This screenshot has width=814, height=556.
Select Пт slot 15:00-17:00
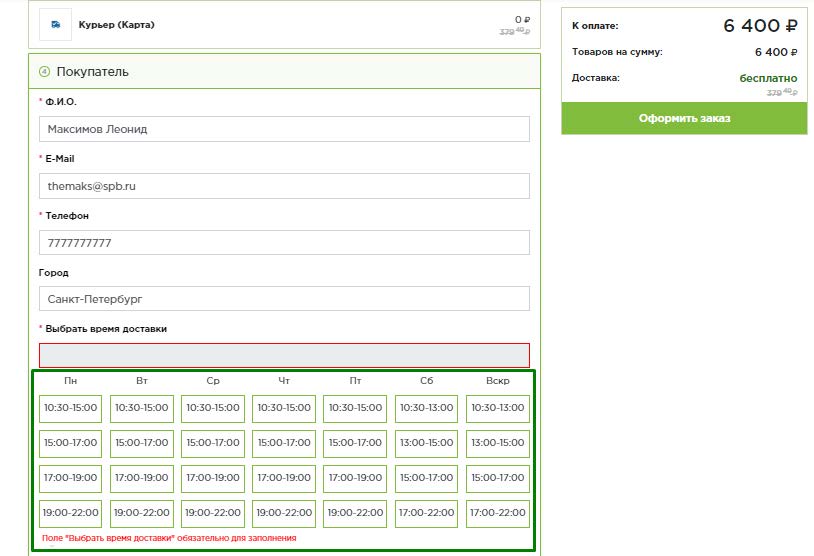point(355,443)
